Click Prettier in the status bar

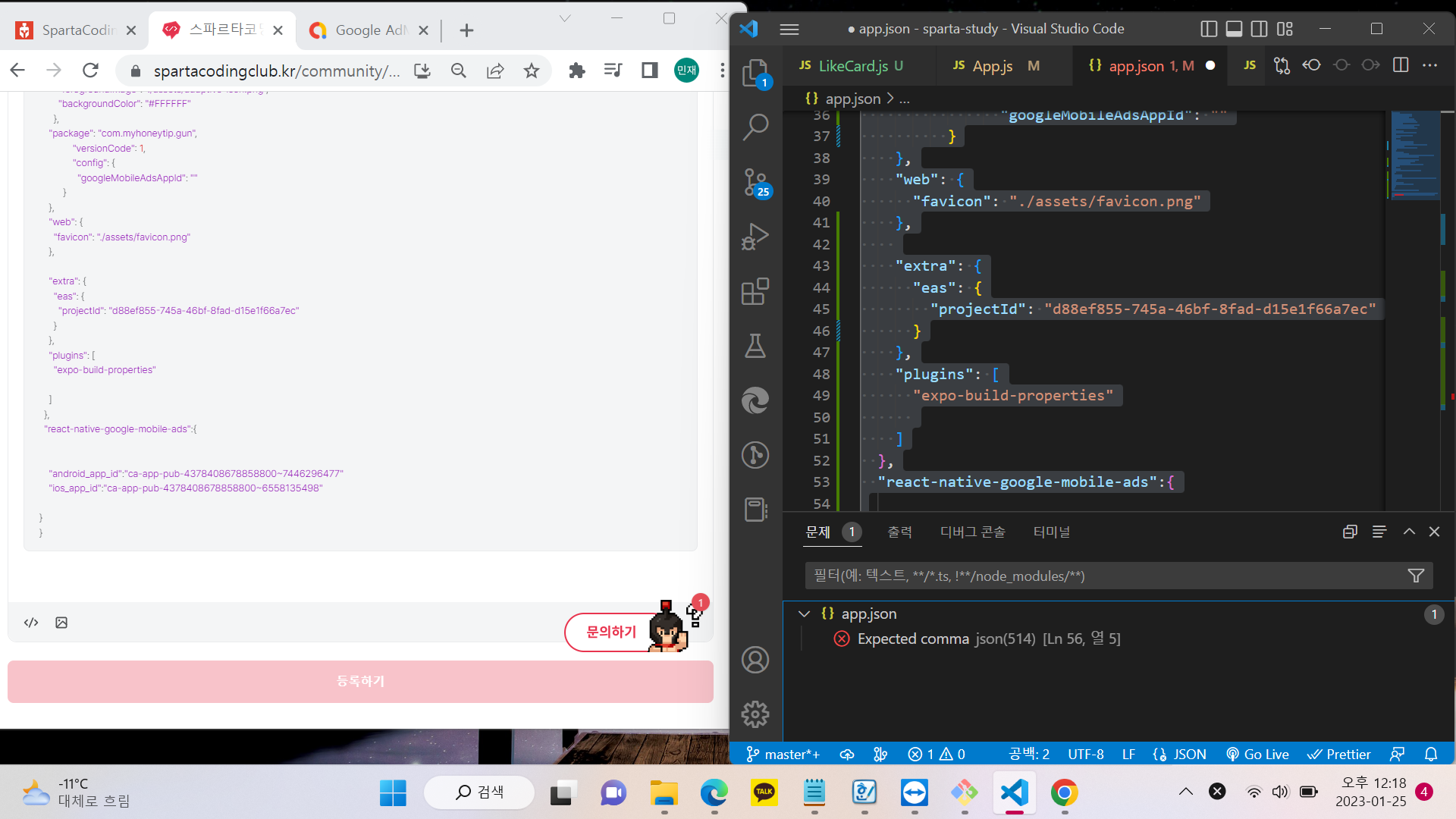[x=1339, y=754]
